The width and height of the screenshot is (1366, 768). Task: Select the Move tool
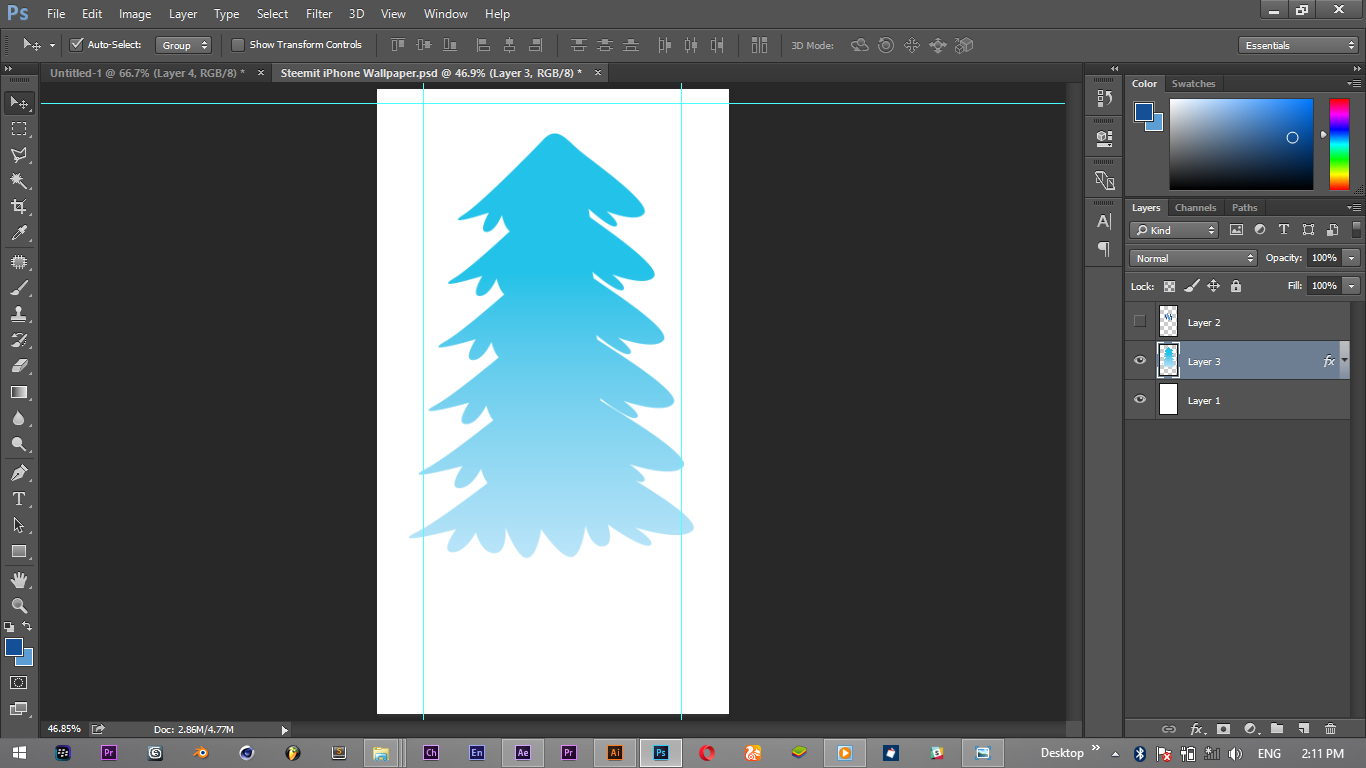click(x=19, y=103)
